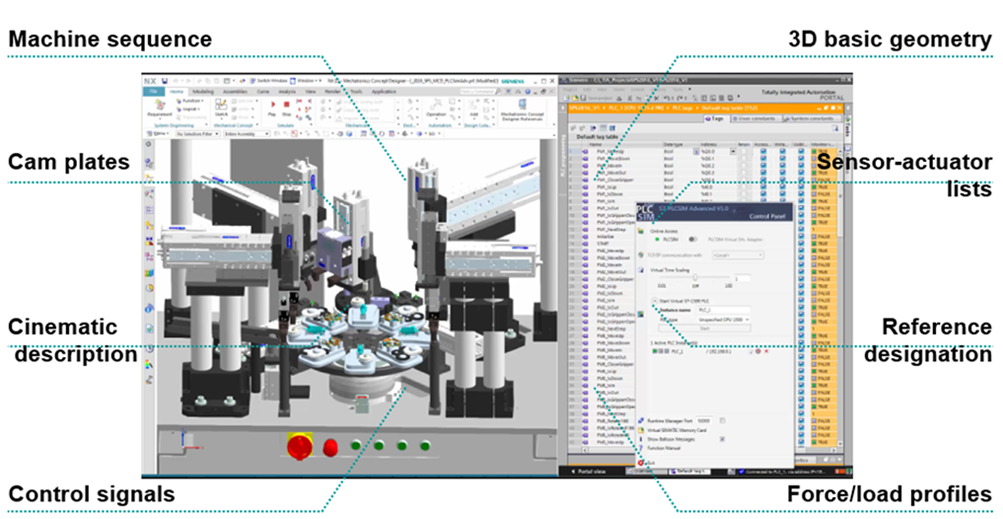Click the Play simulation icon
This screenshot has width=1003, height=519.
tap(272, 106)
